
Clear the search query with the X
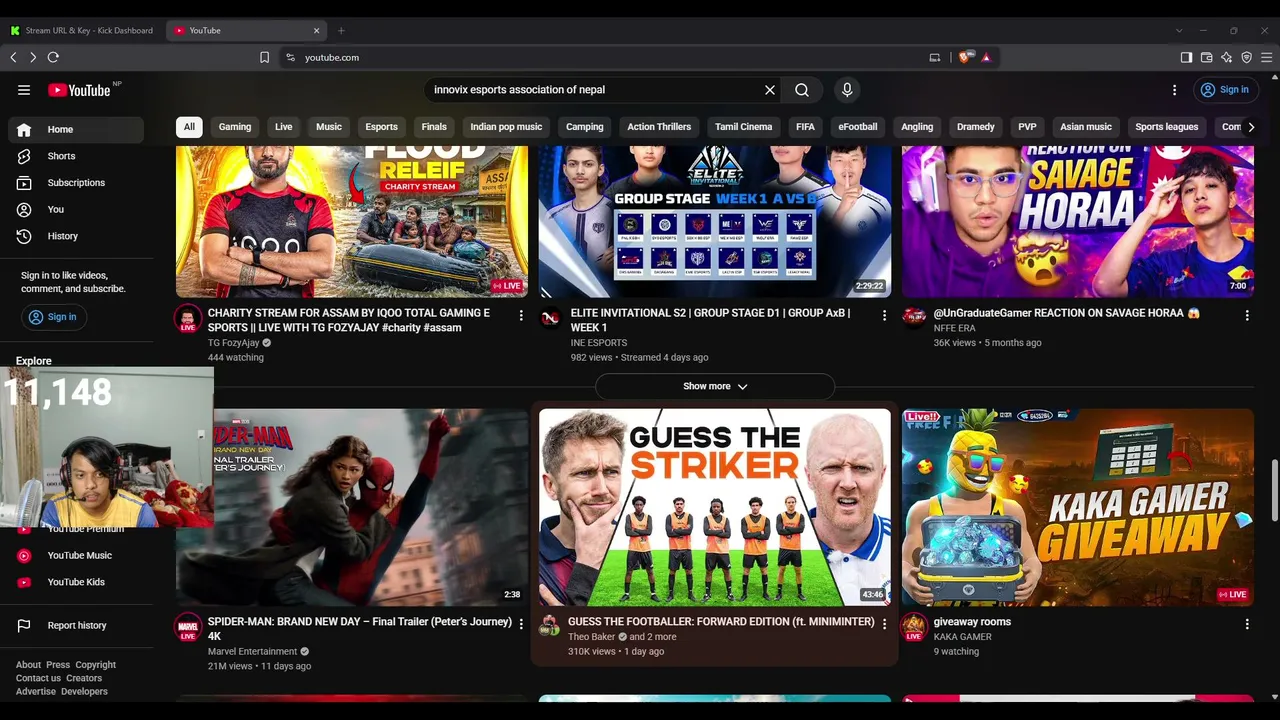[770, 90]
